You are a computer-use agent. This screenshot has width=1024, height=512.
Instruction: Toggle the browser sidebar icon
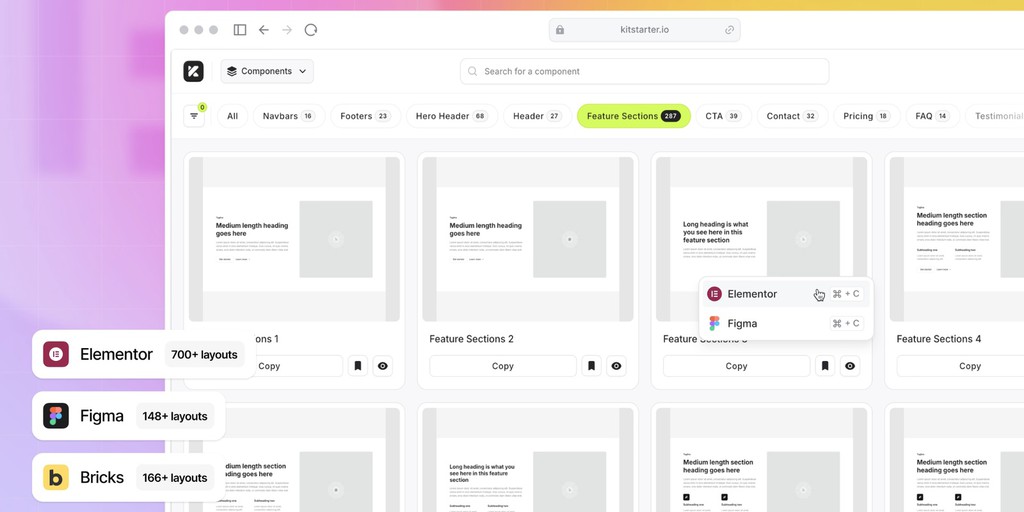click(240, 30)
